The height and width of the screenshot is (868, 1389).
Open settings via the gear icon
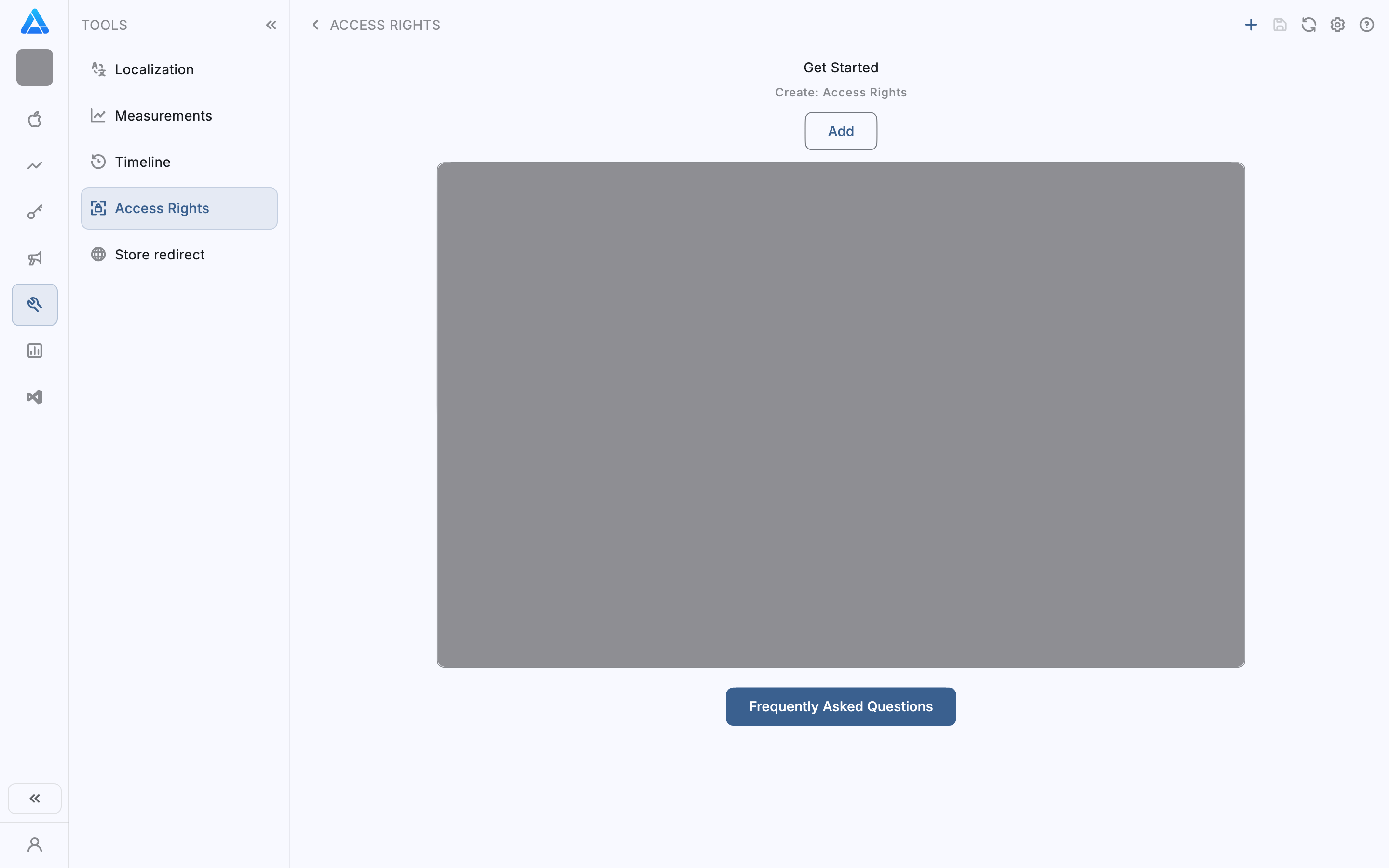pos(1337,25)
